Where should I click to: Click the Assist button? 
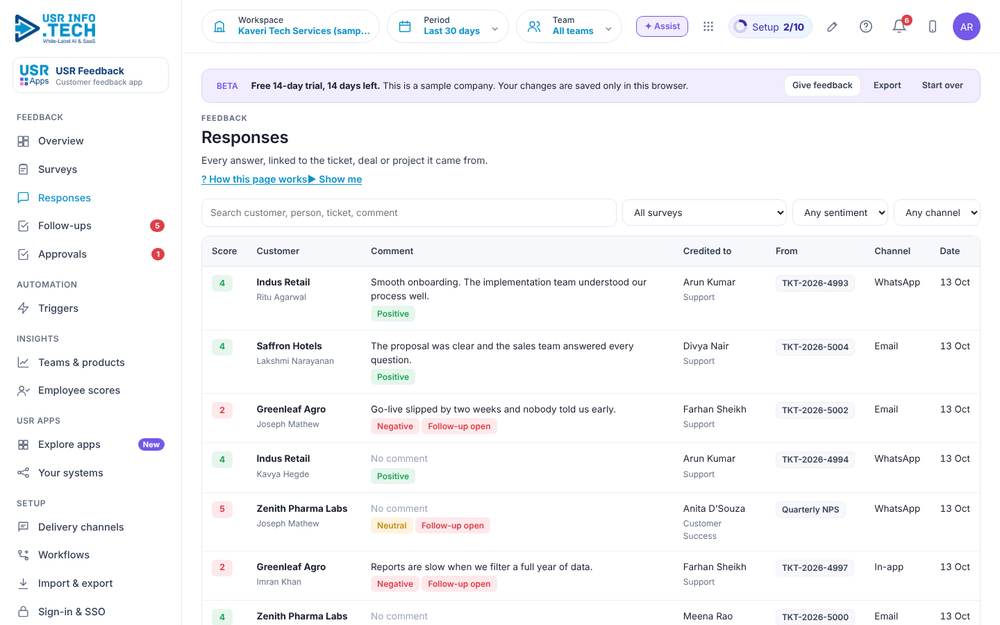(x=662, y=26)
